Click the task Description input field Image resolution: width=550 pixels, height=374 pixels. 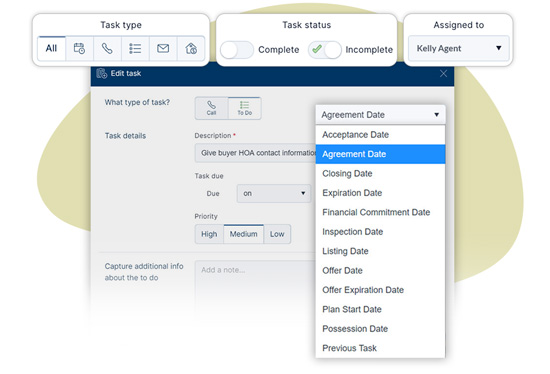point(255,153)
